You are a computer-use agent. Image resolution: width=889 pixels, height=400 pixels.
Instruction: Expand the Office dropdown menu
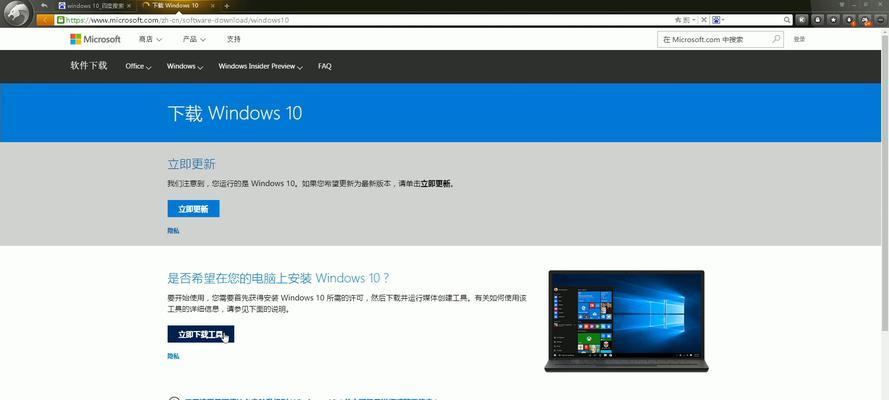tap(138, 66)
